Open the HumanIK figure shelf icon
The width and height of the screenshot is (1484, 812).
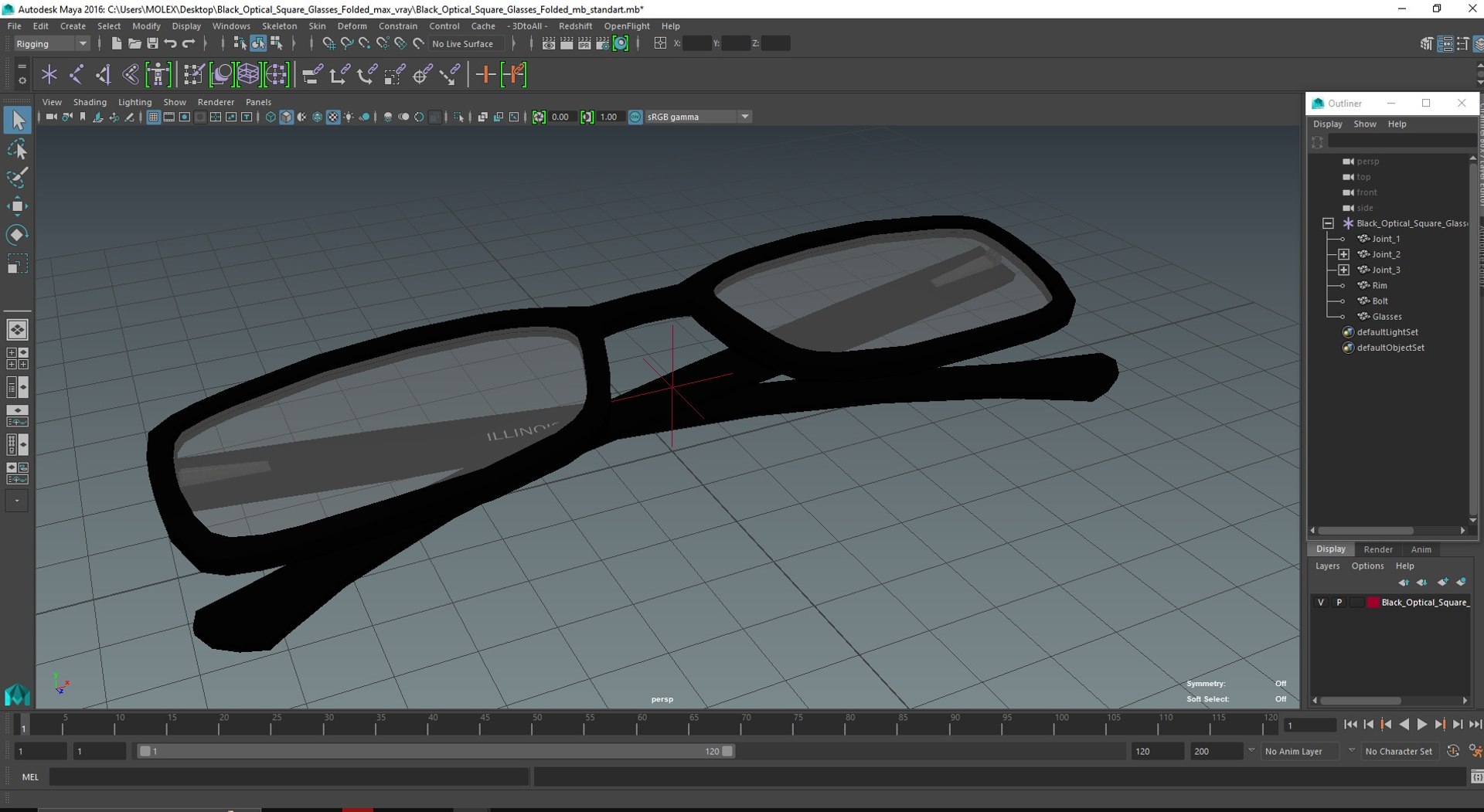pos(158,75)
